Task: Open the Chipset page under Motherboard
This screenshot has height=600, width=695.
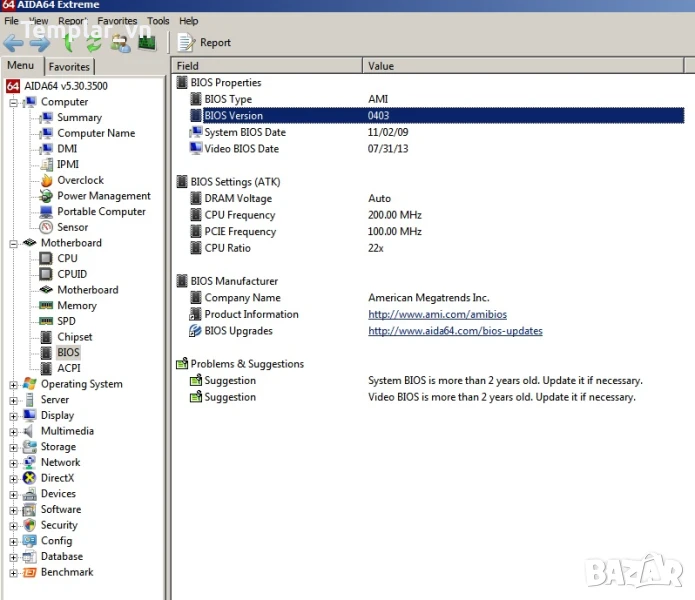Action: coord(74,337)
